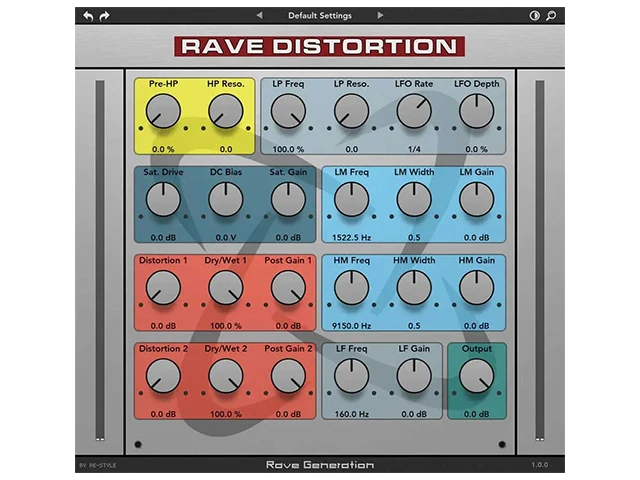This screenshot has width=640, height=480.
Task: Click the Dry/Wet 2 value 100.0 %
Action: [226, 414]
